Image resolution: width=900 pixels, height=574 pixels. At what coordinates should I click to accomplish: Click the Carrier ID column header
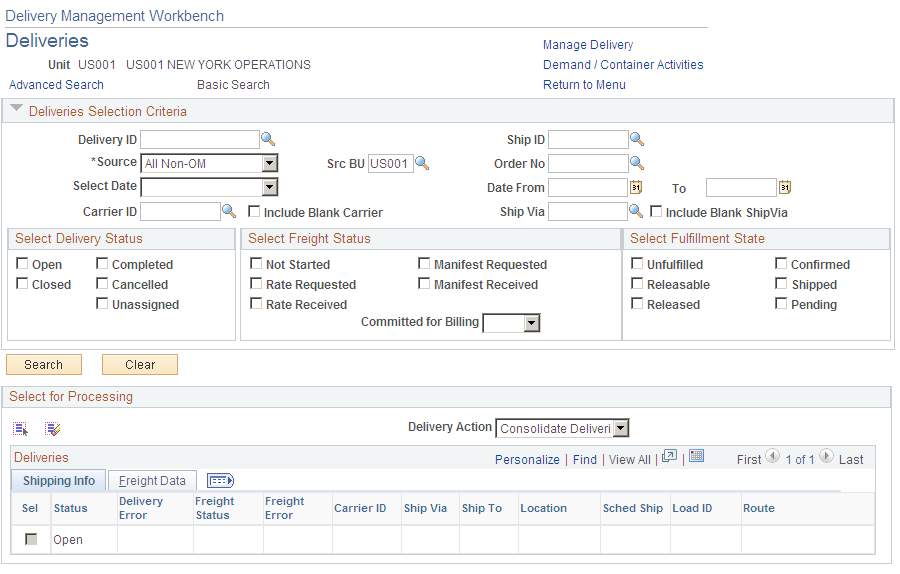[360, 508]
